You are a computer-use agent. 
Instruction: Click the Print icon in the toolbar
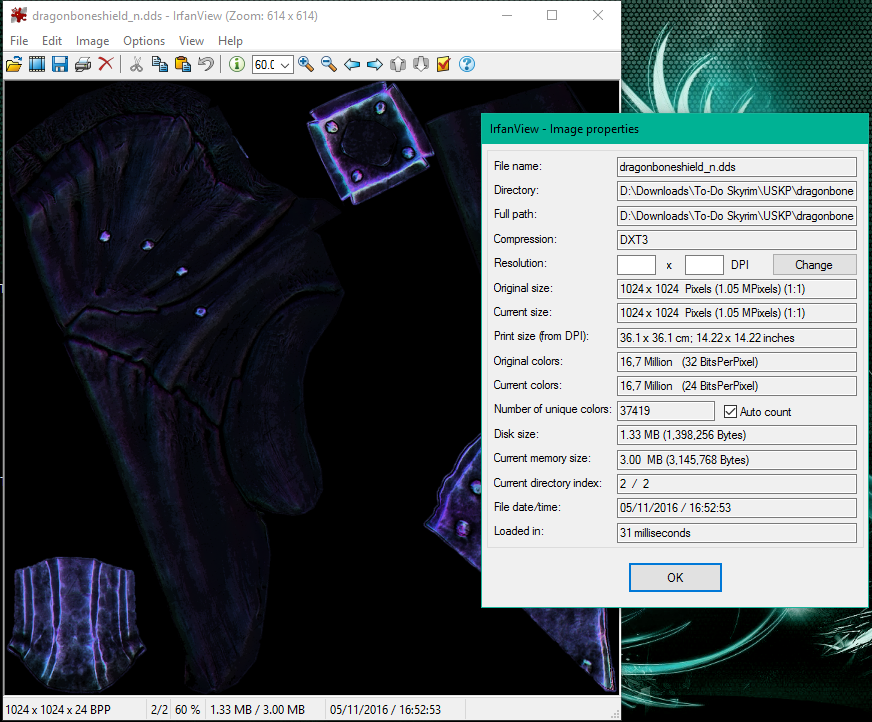[x=83, y=65]
